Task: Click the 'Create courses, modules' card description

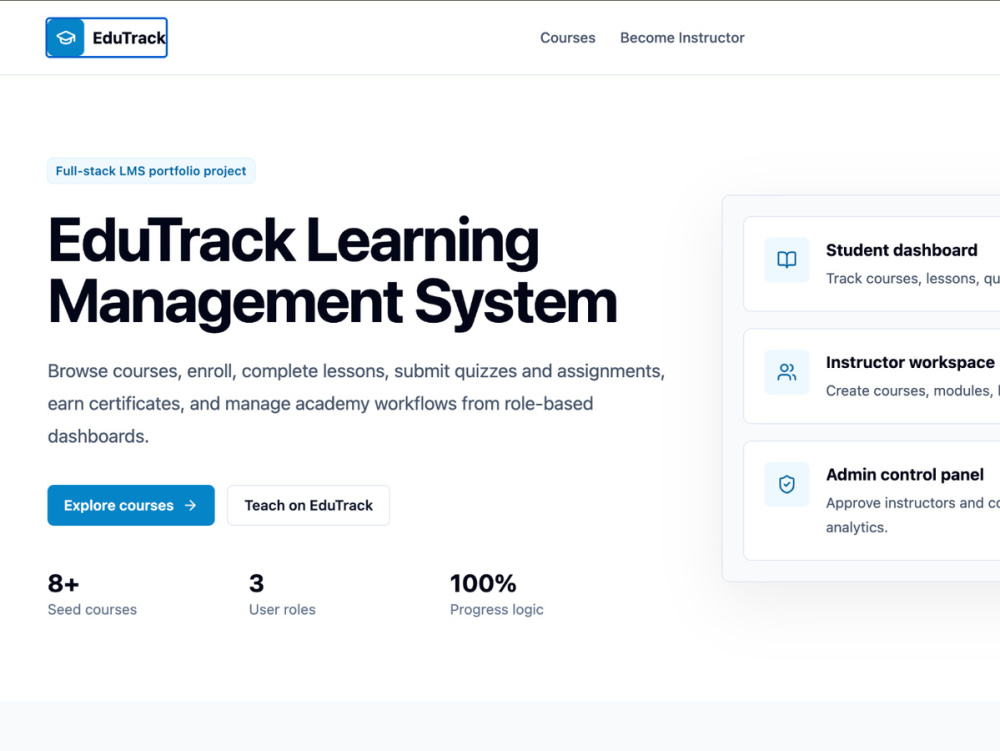Action: coord(913,391)
